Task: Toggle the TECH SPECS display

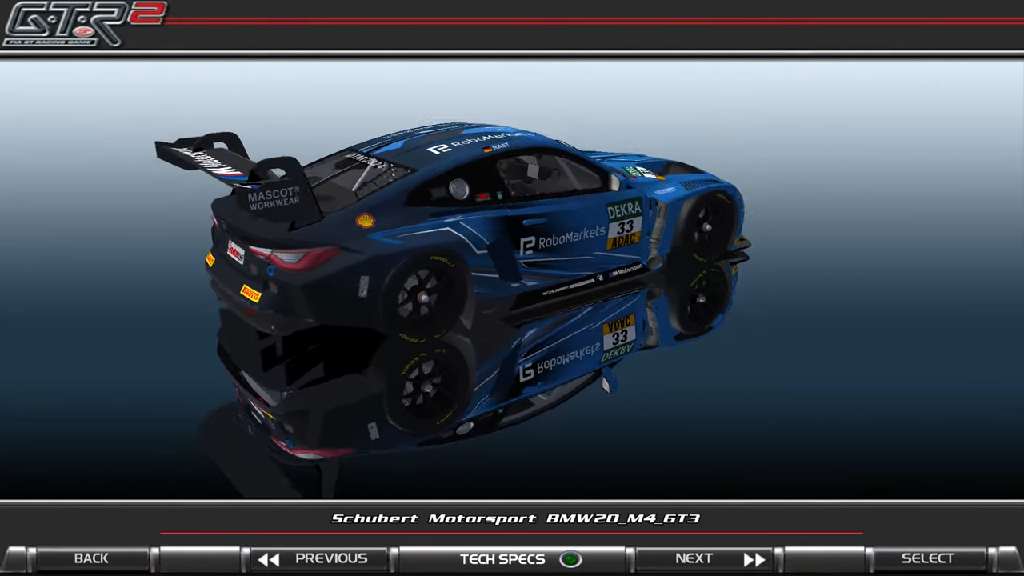Action: [513, 559]
